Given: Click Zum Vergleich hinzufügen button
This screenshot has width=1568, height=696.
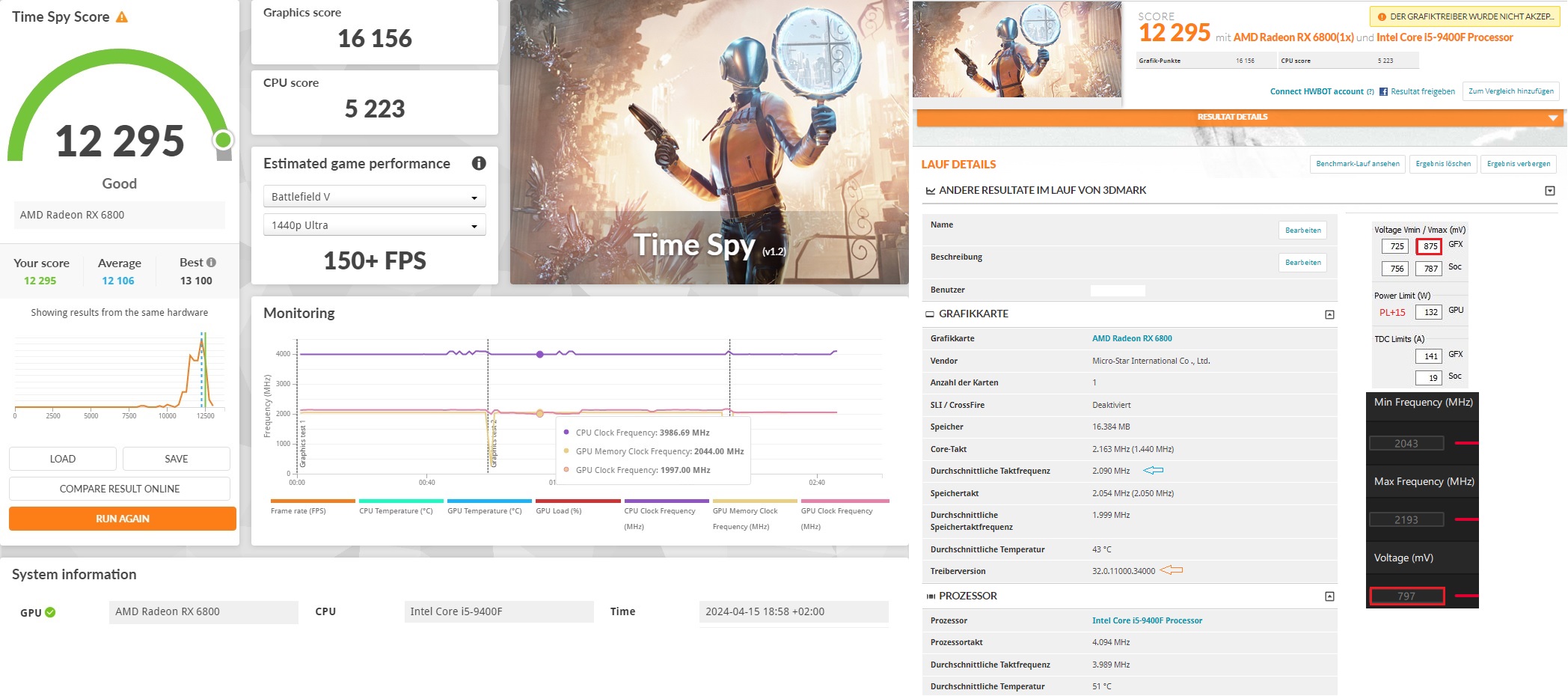Looking at the screenshot, I should (x=1511, y=91).
